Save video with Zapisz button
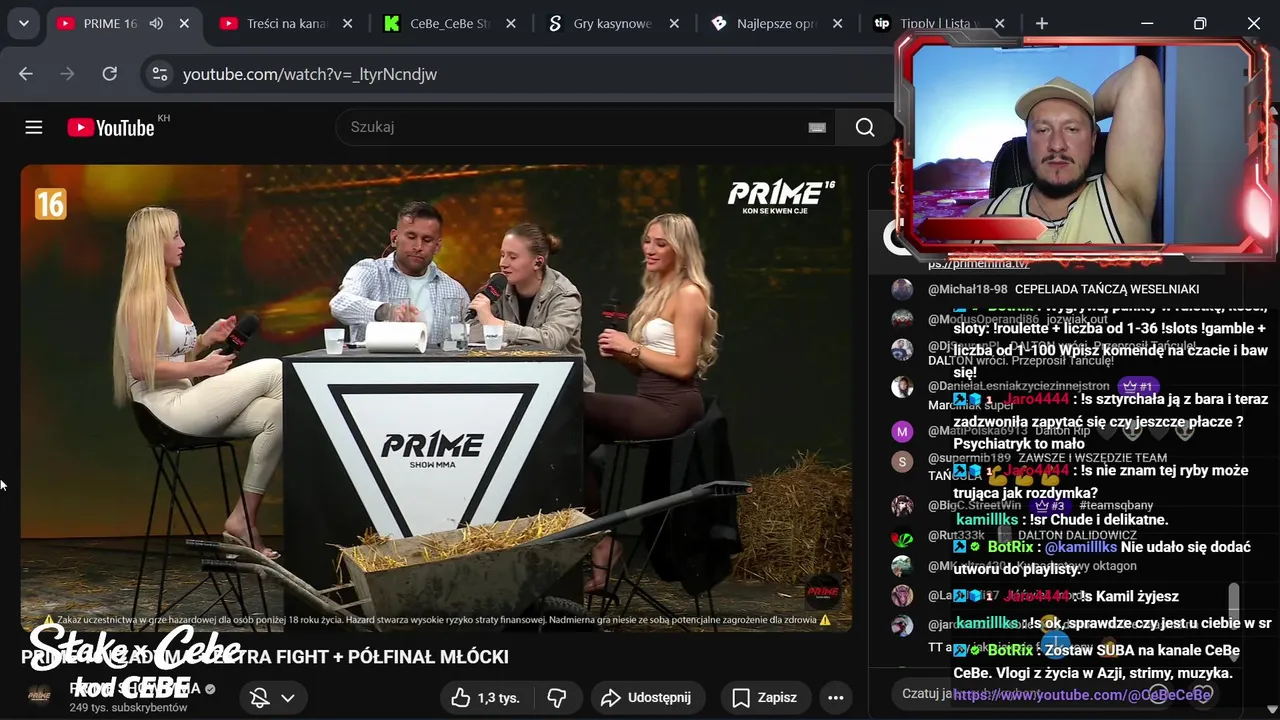The height and width of the screenshot is (720, 1280). tap(765, 698)
